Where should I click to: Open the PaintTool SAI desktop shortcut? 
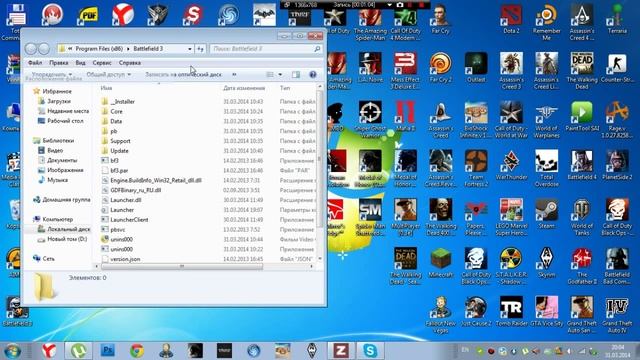tap(582, 116)
